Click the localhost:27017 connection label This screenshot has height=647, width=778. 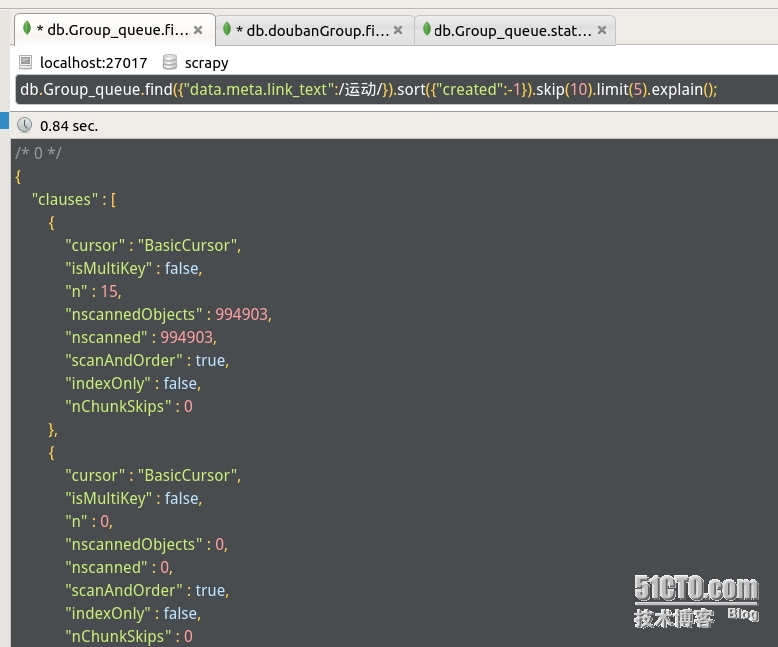point(93,63)
